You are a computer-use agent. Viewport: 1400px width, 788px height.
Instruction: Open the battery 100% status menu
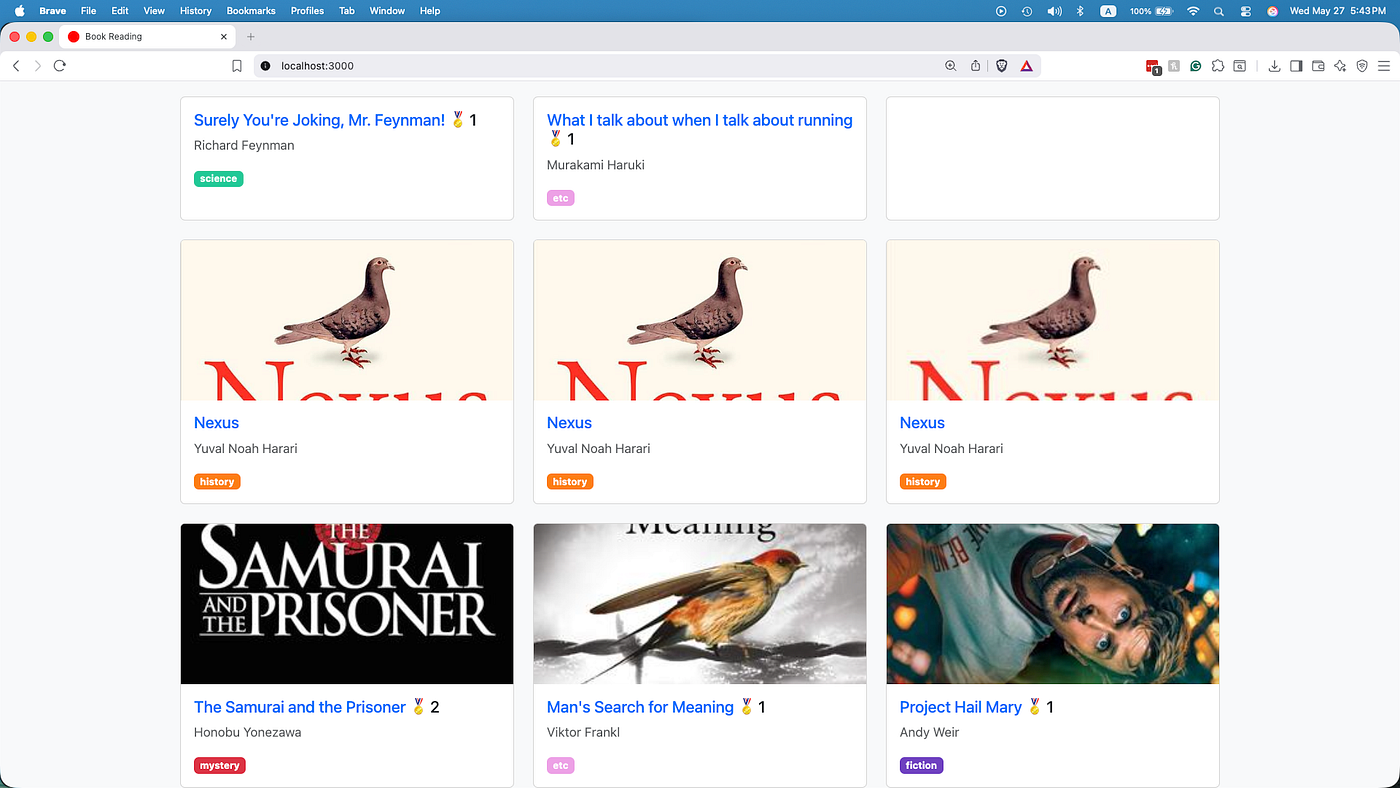(1150, 11)
